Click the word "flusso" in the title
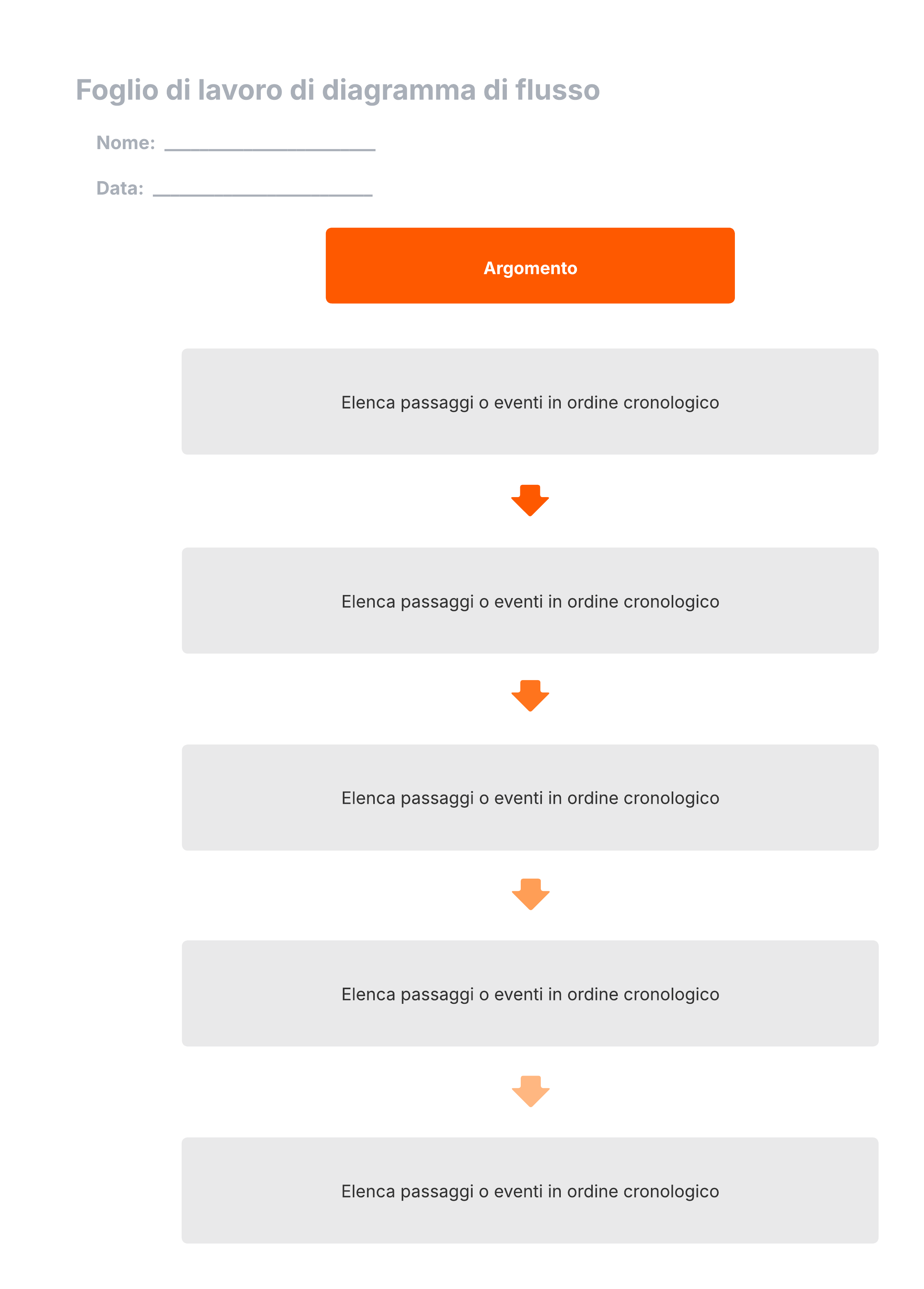This screenshot has width=924, height=1289. pos(557,91)
